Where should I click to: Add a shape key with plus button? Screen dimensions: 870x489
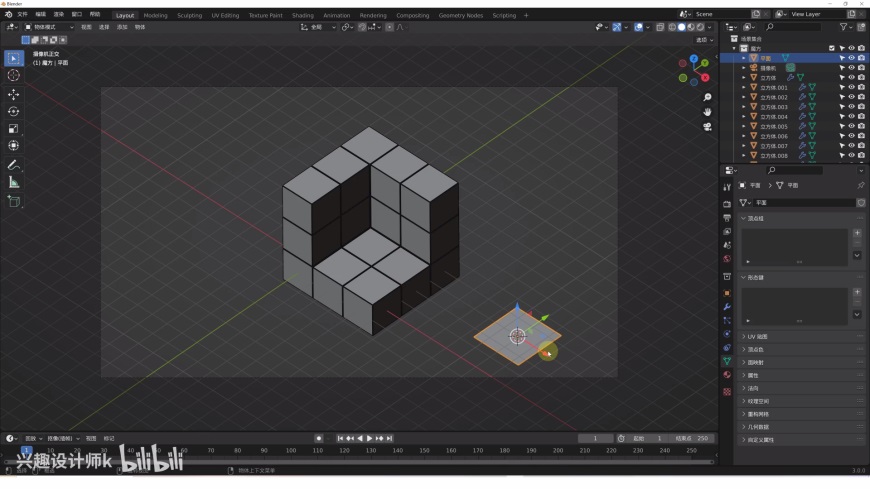[857, 292]
